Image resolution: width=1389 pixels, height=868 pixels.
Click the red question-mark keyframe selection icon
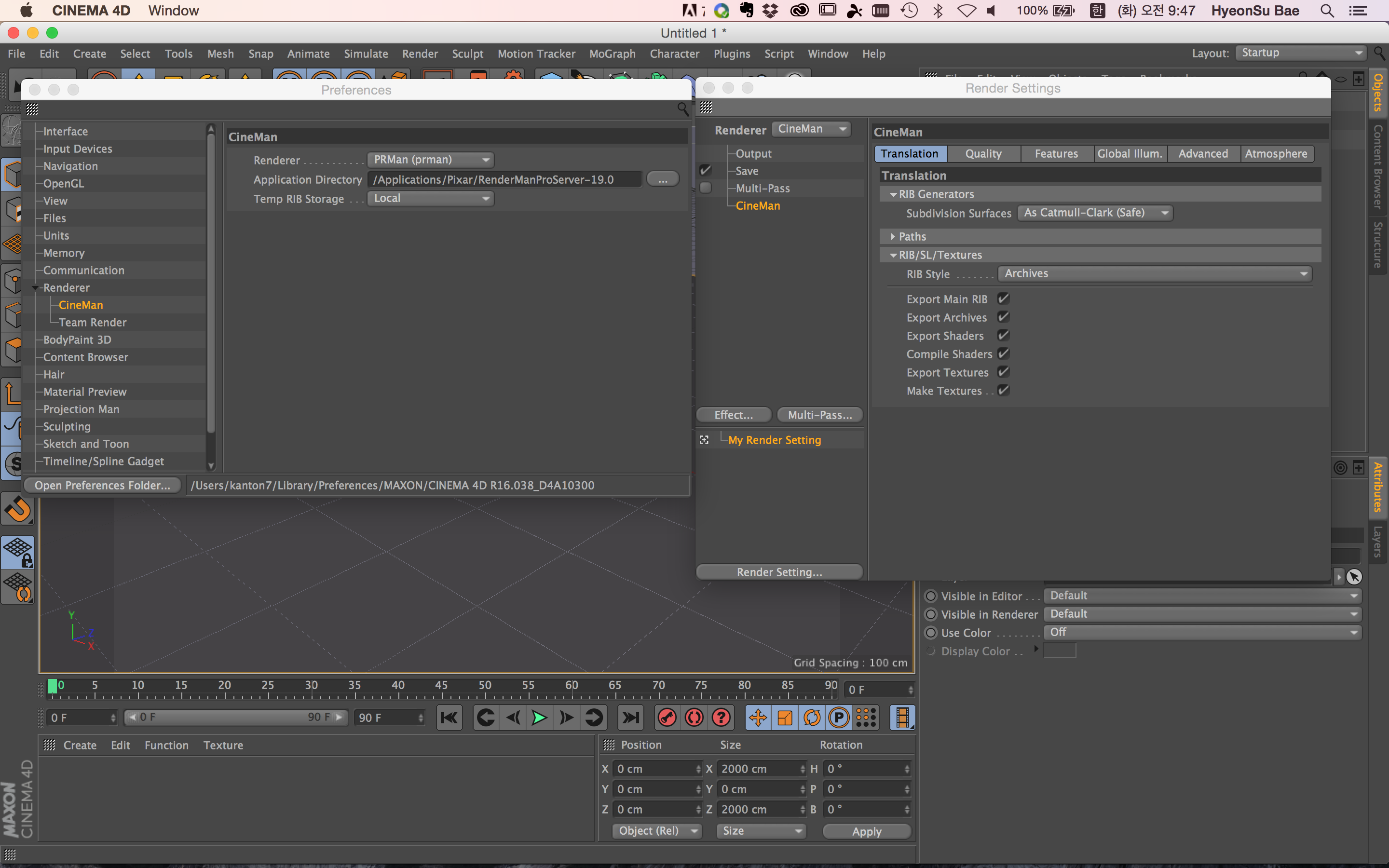click(x=721, y=718)
